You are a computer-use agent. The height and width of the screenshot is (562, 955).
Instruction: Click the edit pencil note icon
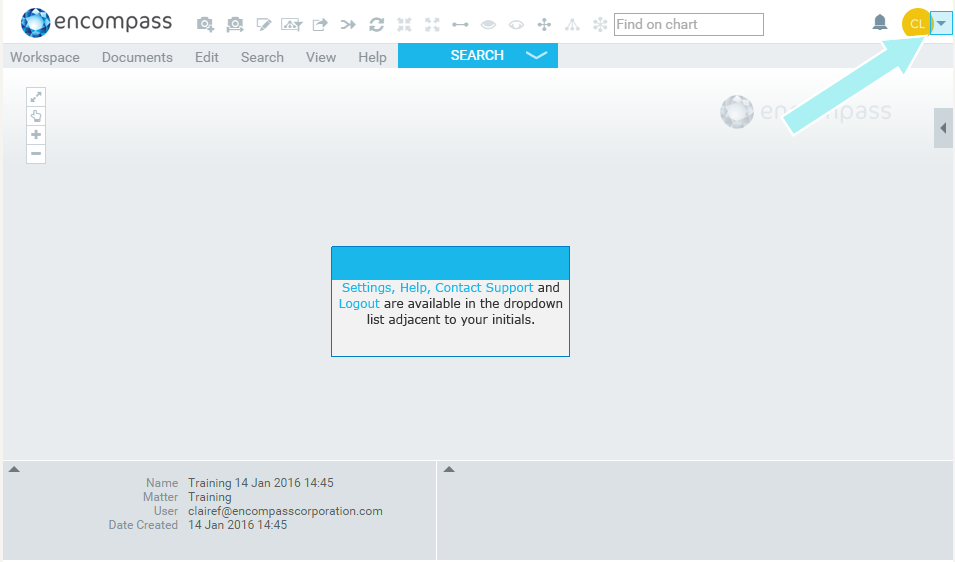263,24
